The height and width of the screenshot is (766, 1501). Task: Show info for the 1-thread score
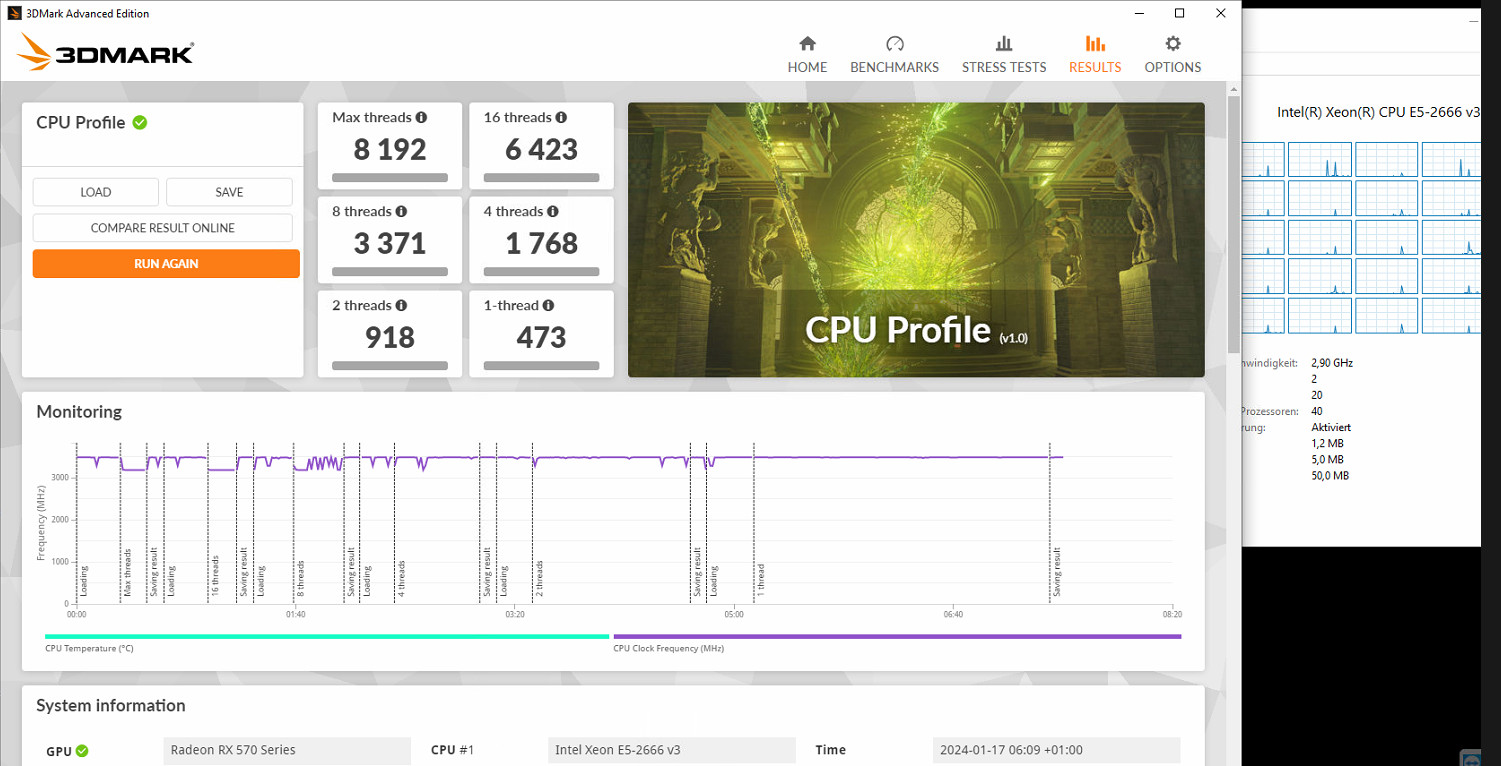[x=548, y=306]
